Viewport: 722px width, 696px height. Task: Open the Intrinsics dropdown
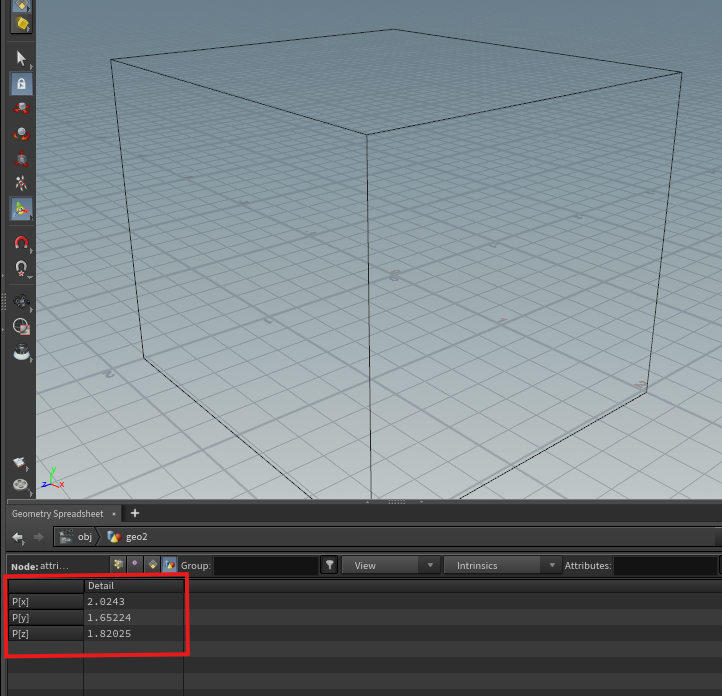tap(501, 565)
